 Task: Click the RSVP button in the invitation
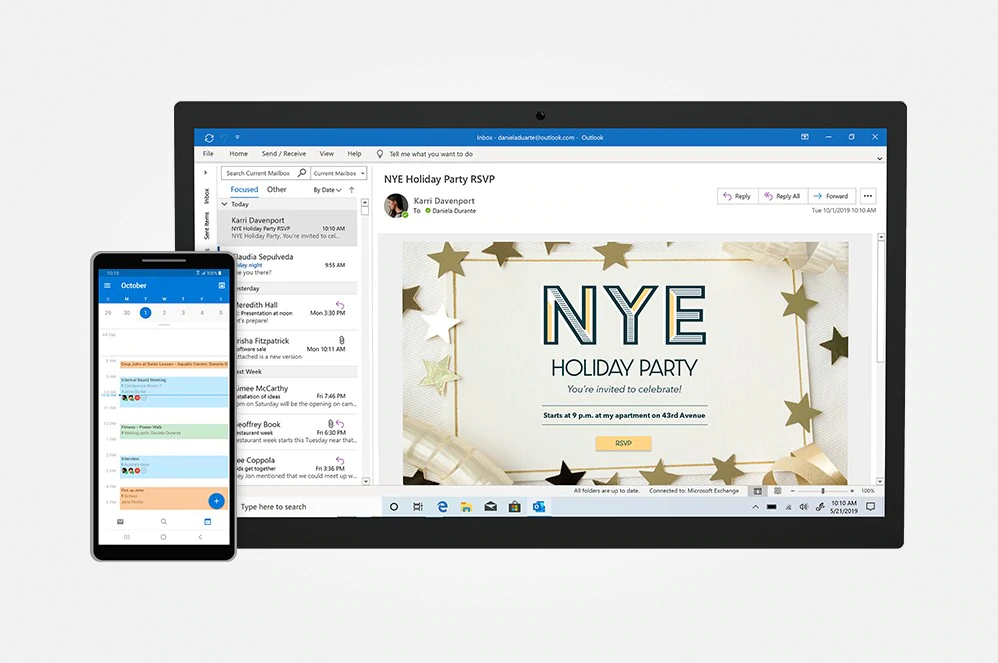click(x=622, y=443)
